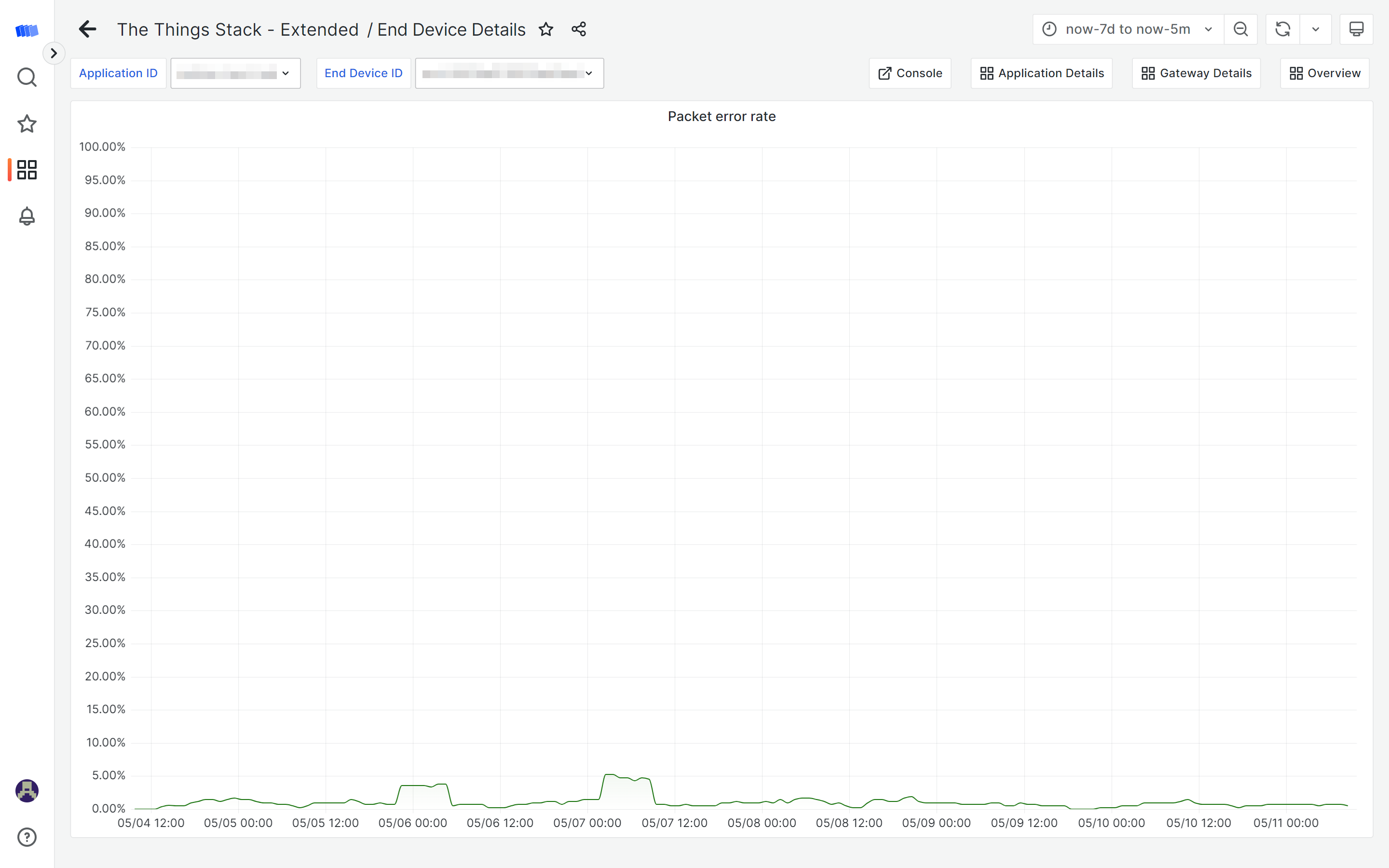Open the Alerting bell icon
The image size is (1389, 868).
pyautogui.click(x=27, y=217)
